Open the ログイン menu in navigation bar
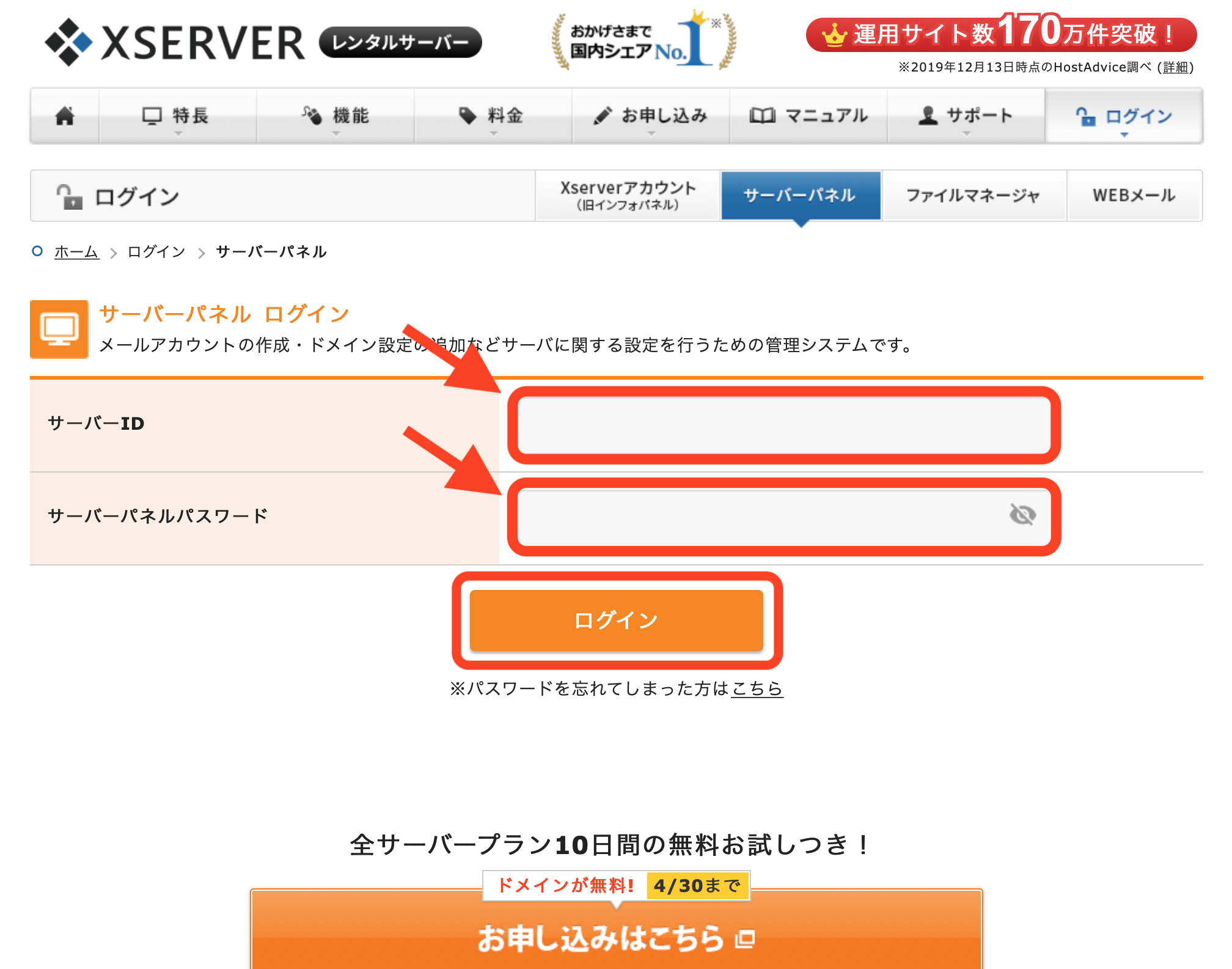The width and height of the screenshot is (1232, 969). point(1124,116)
